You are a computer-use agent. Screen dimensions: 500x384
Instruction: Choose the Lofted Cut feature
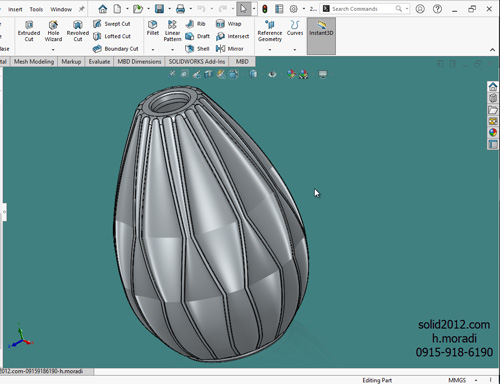tap(112, 36)
